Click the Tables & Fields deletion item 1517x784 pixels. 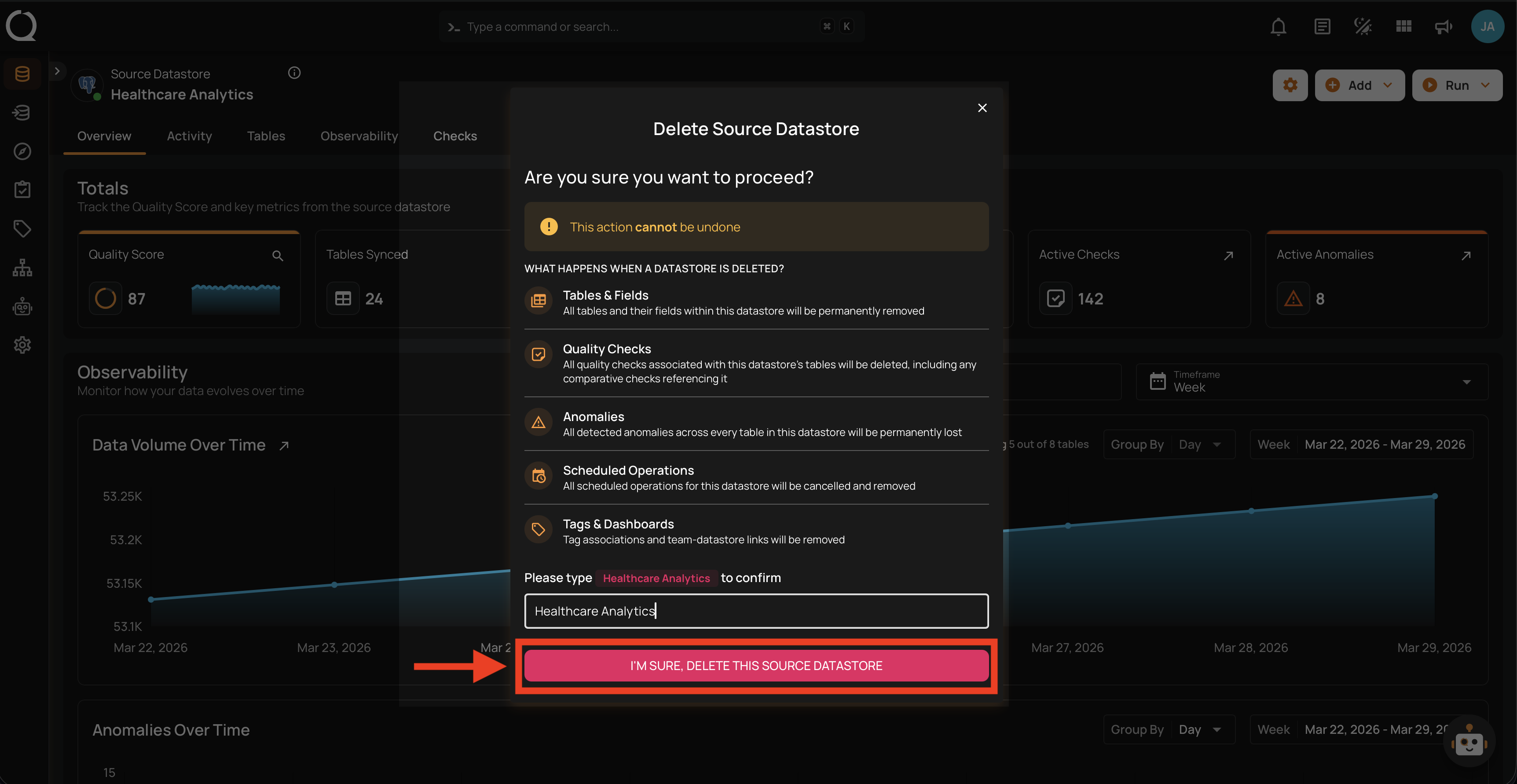coord(756,302)
